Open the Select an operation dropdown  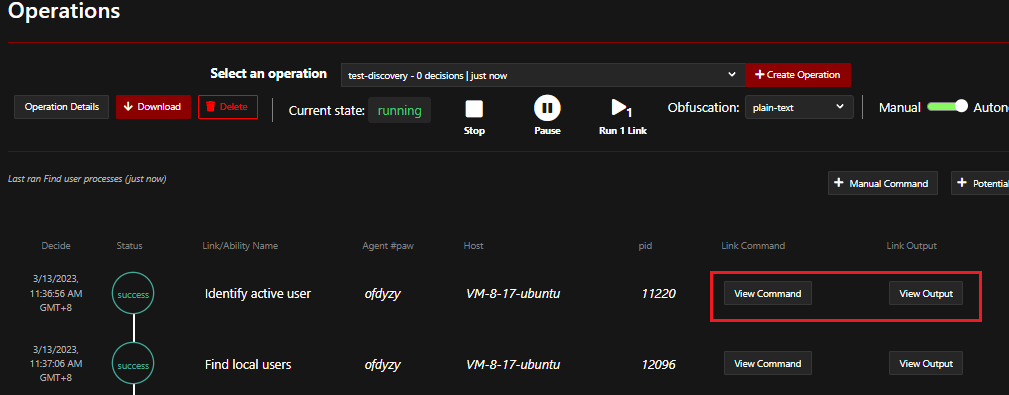click(x=542, y=75)
